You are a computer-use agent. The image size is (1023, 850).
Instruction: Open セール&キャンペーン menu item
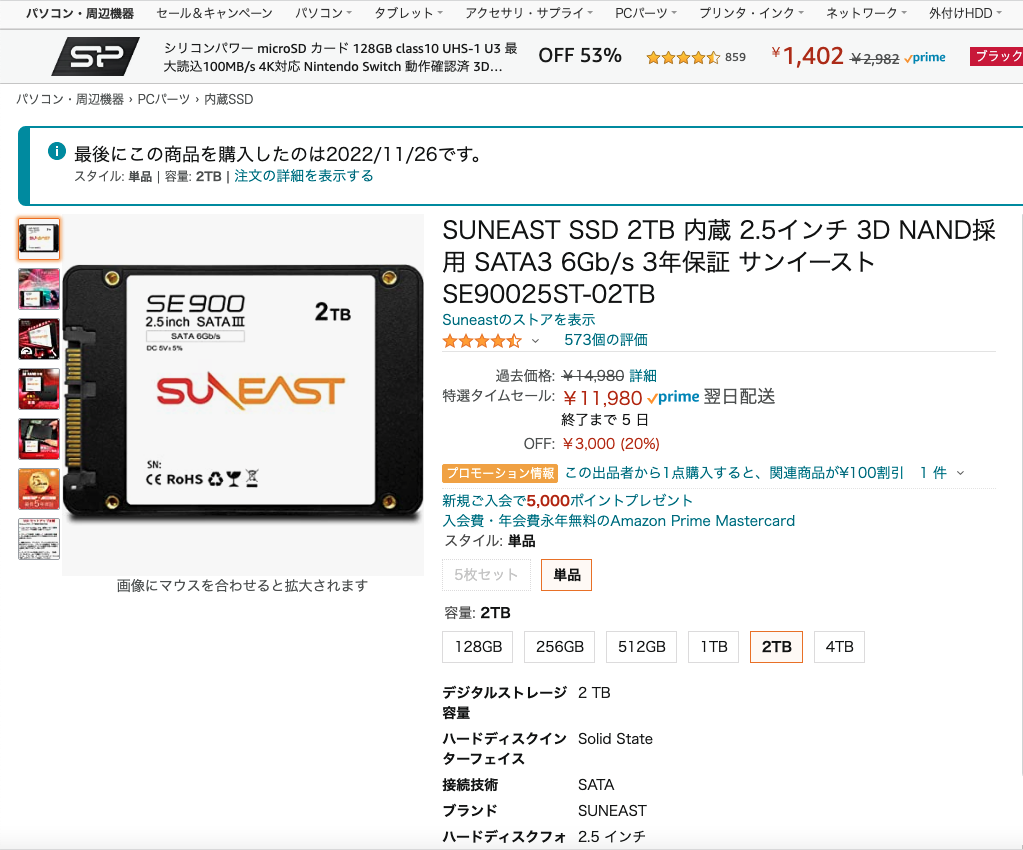point(214,13)
